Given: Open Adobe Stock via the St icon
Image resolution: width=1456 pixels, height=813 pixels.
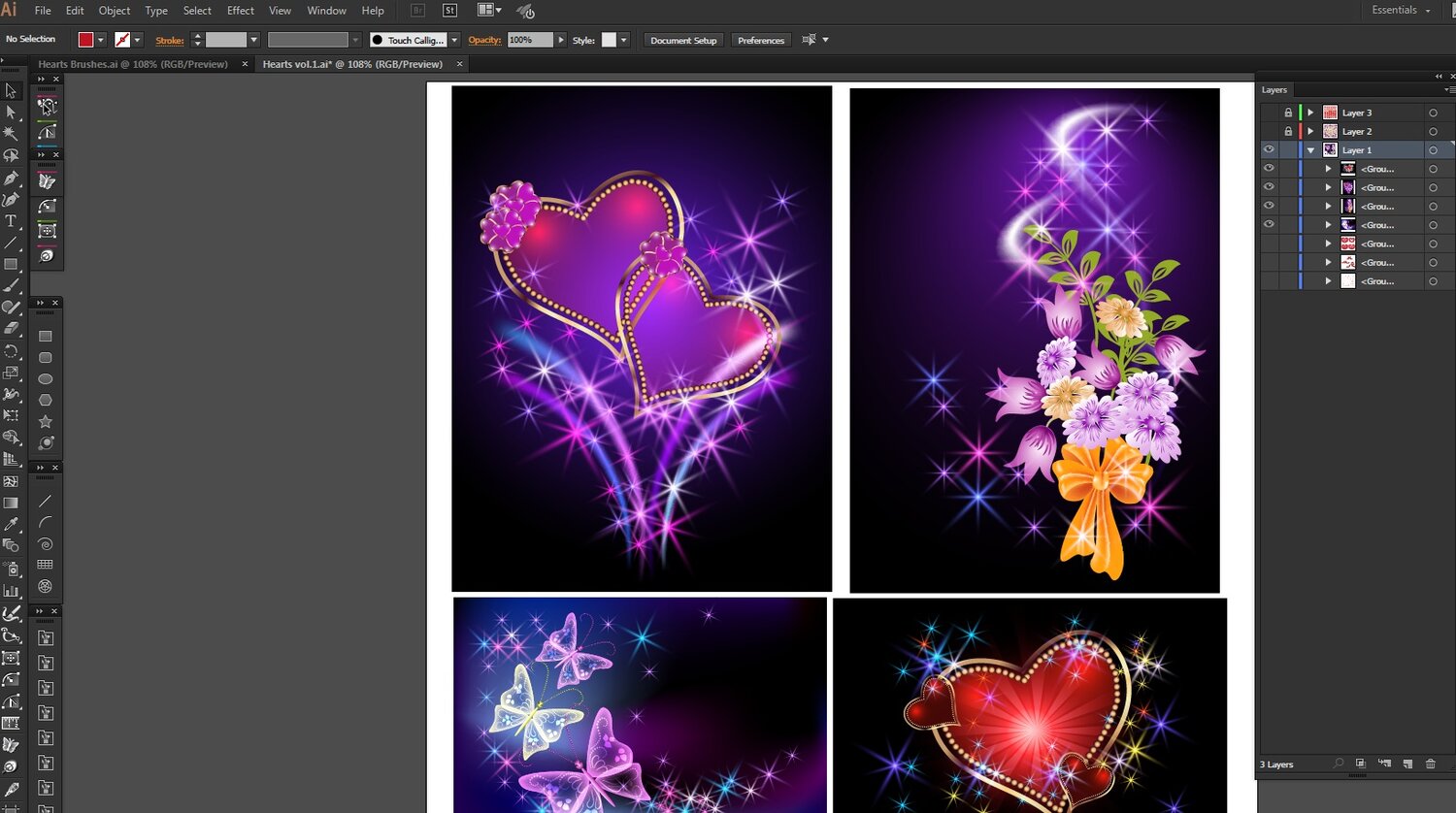Looking at the screenshot, I should click(449, 11).
